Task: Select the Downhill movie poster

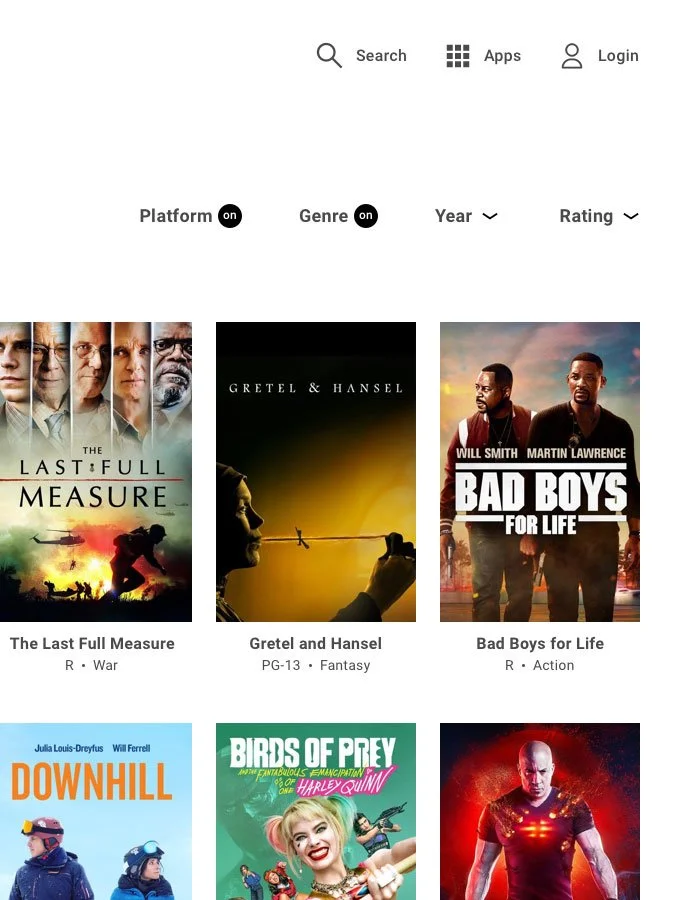Action: (x=96, y=812)
